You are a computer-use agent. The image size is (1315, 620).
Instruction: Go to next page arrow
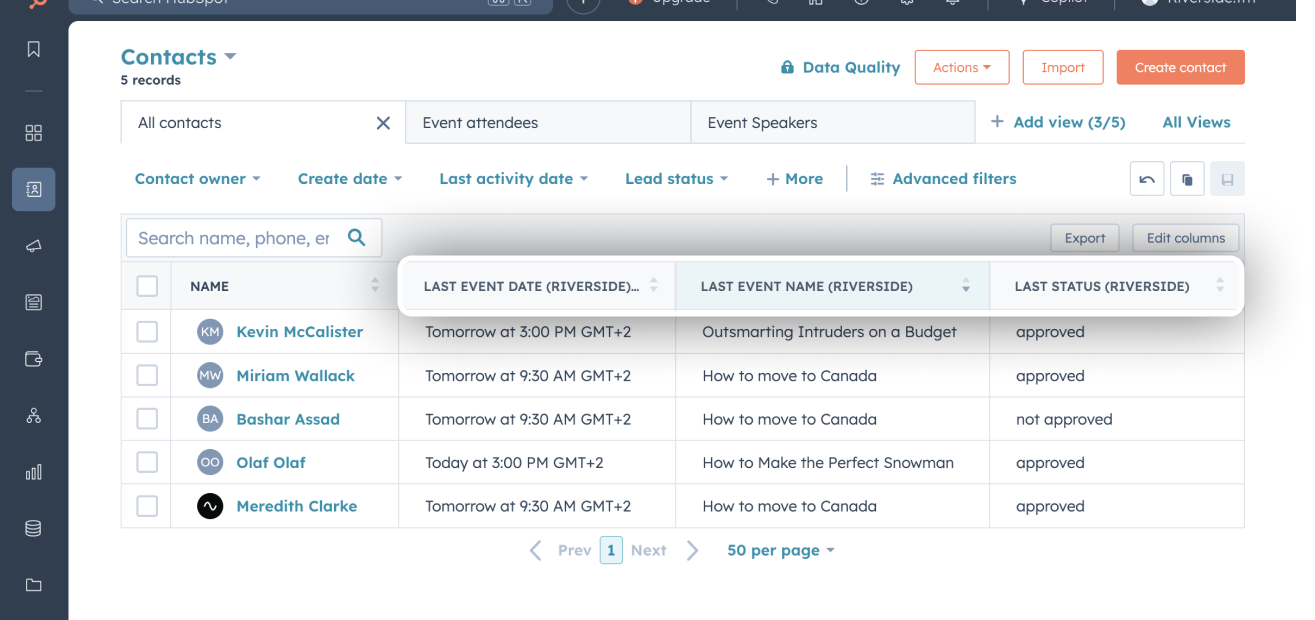click(x=692, y=550)
